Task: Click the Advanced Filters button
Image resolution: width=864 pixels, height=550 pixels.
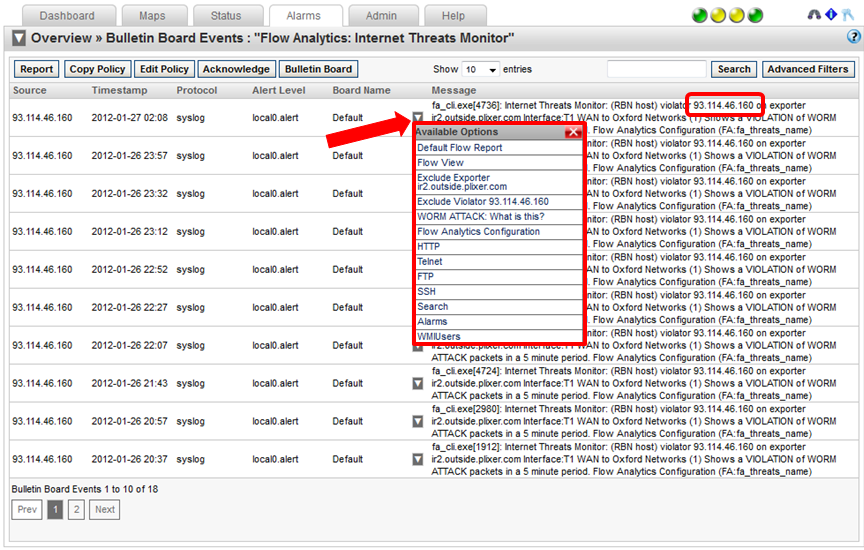Action: tap(808, 70)
